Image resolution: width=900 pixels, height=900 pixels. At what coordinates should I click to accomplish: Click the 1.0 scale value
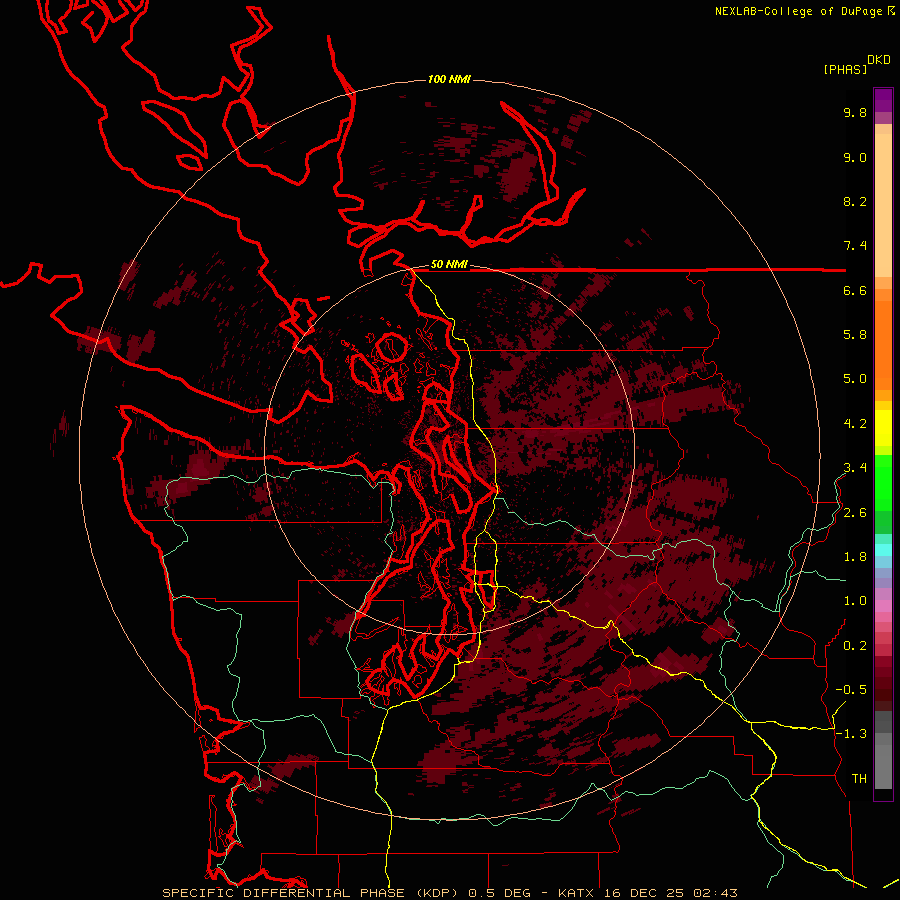855,601
